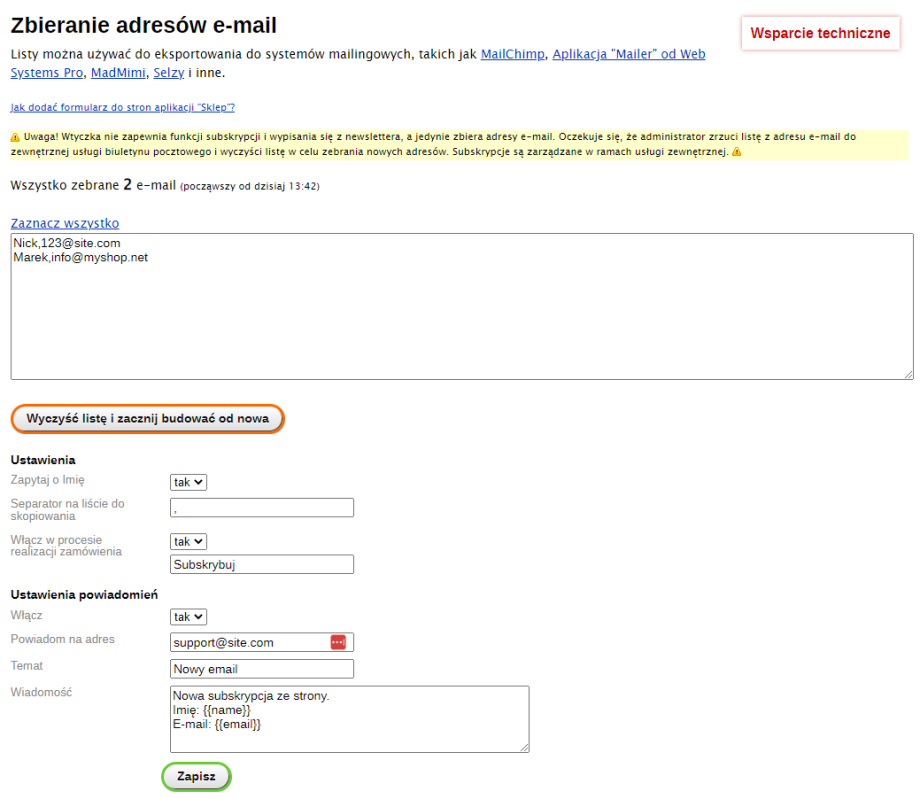This screenshot has height=799, width=920.
Task: Expand the checkout process 'Włącz w procesie' dropdown
Action: [x=189, y=541]
